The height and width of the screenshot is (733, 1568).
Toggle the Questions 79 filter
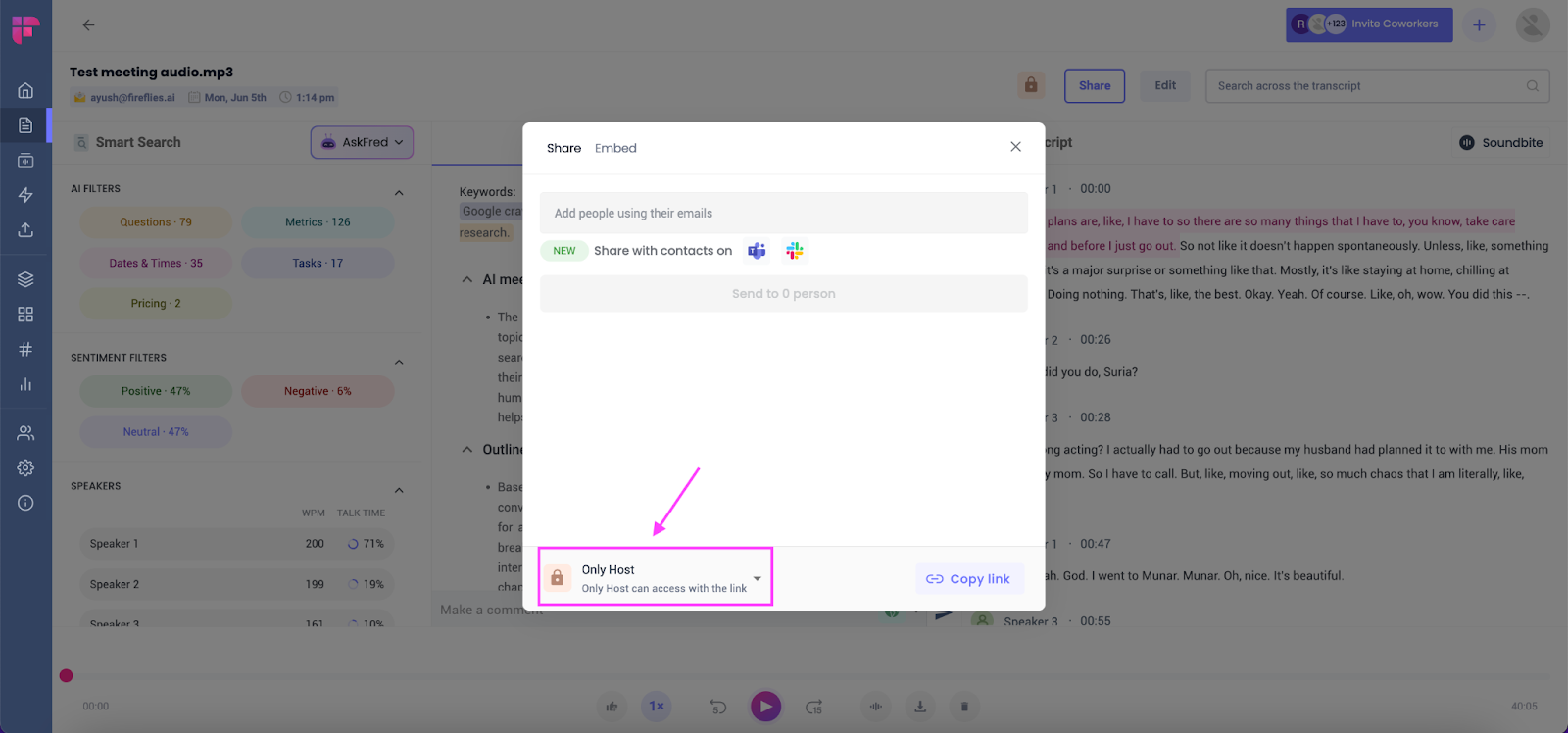(156, 222)
